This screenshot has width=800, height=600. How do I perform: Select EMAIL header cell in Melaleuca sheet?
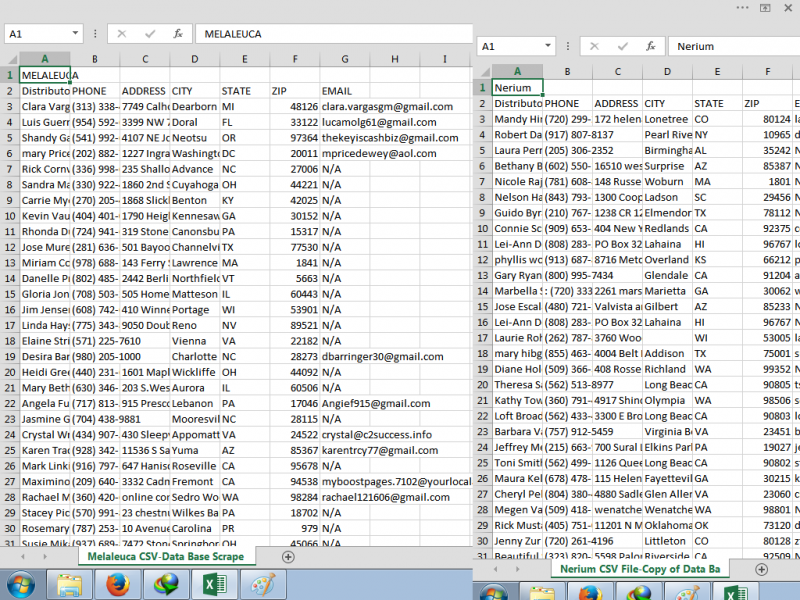pyautogui.click(x=345, y=91)
